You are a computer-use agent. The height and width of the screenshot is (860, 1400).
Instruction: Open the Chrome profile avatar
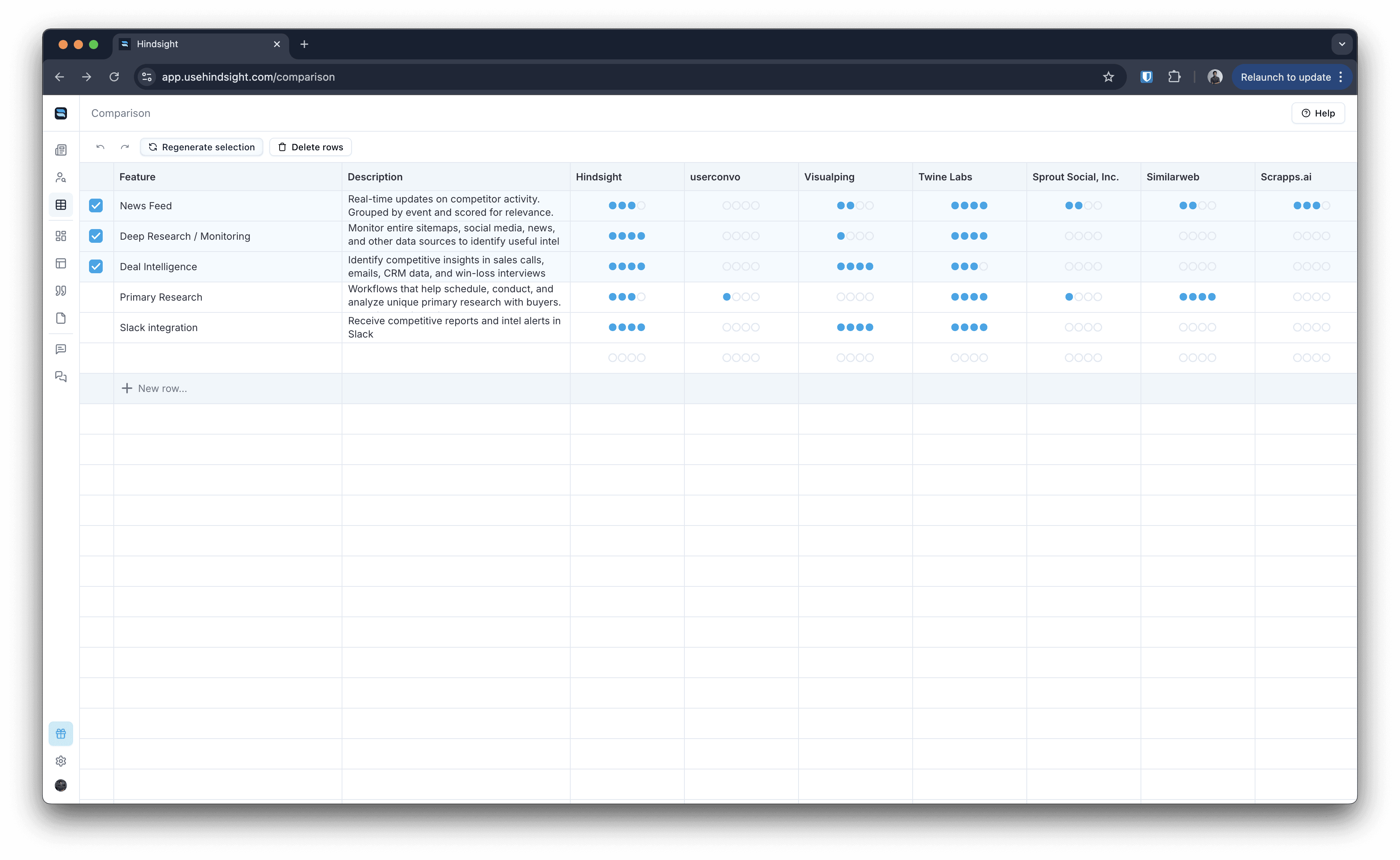pos(1215,77)
